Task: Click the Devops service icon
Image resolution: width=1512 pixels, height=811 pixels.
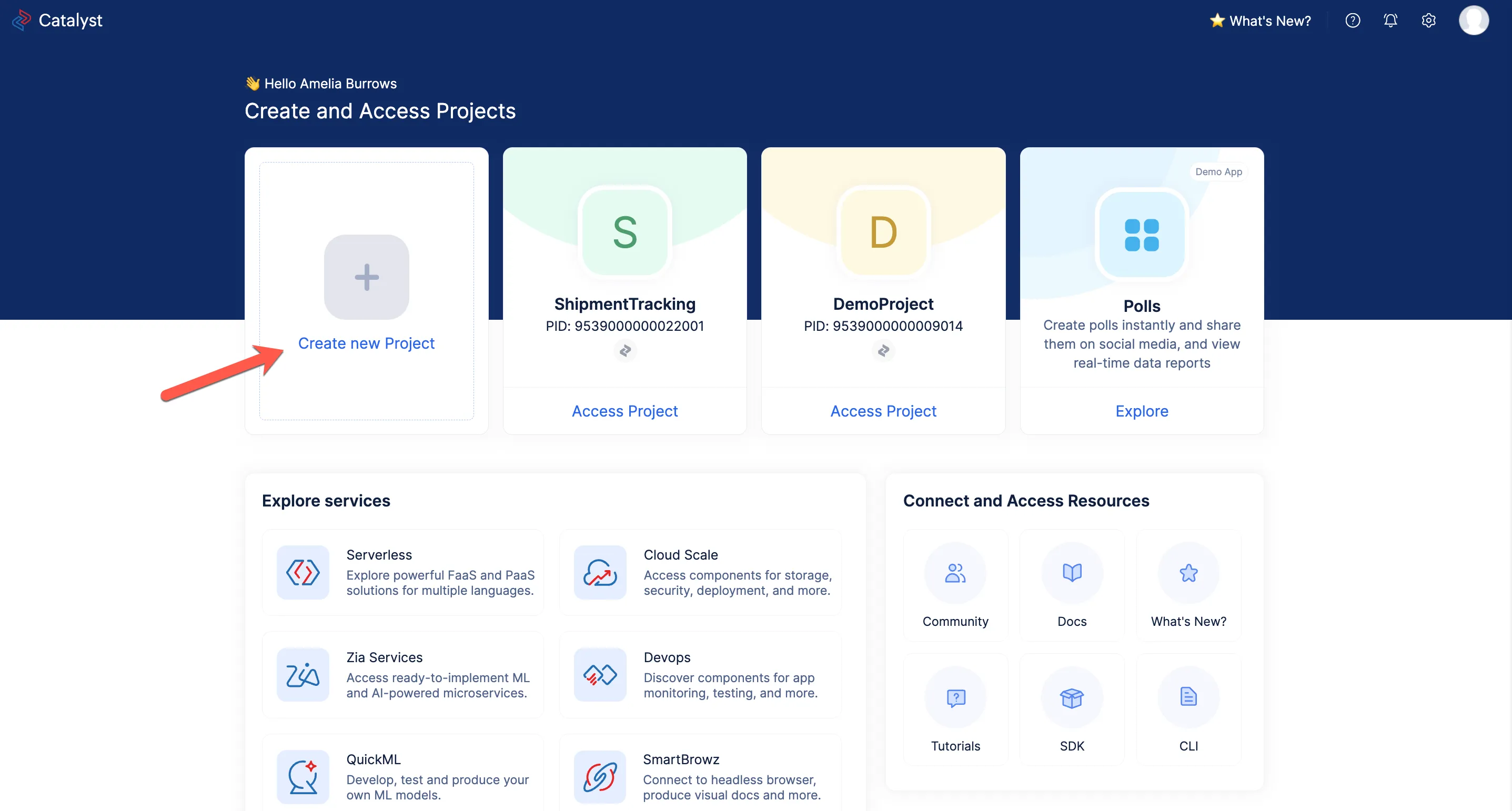Action: pos(599,674)
